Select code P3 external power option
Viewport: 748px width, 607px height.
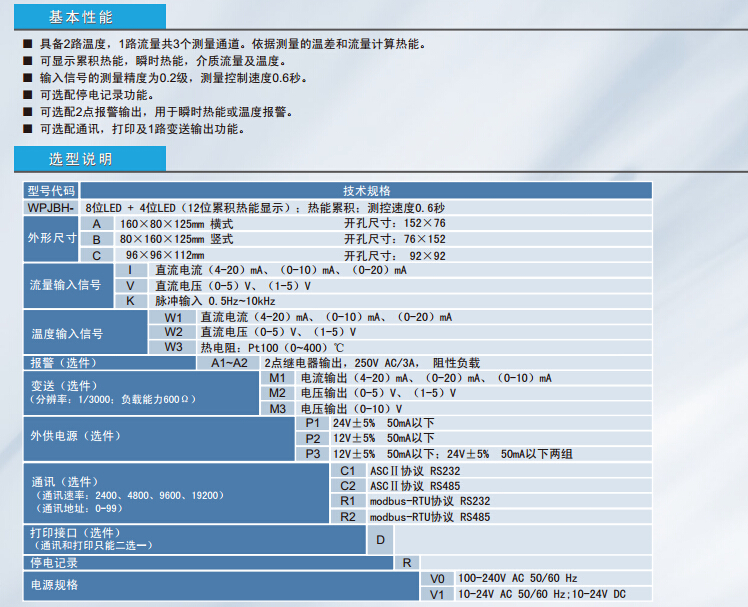pyautogui.click(x=313, y=453)
